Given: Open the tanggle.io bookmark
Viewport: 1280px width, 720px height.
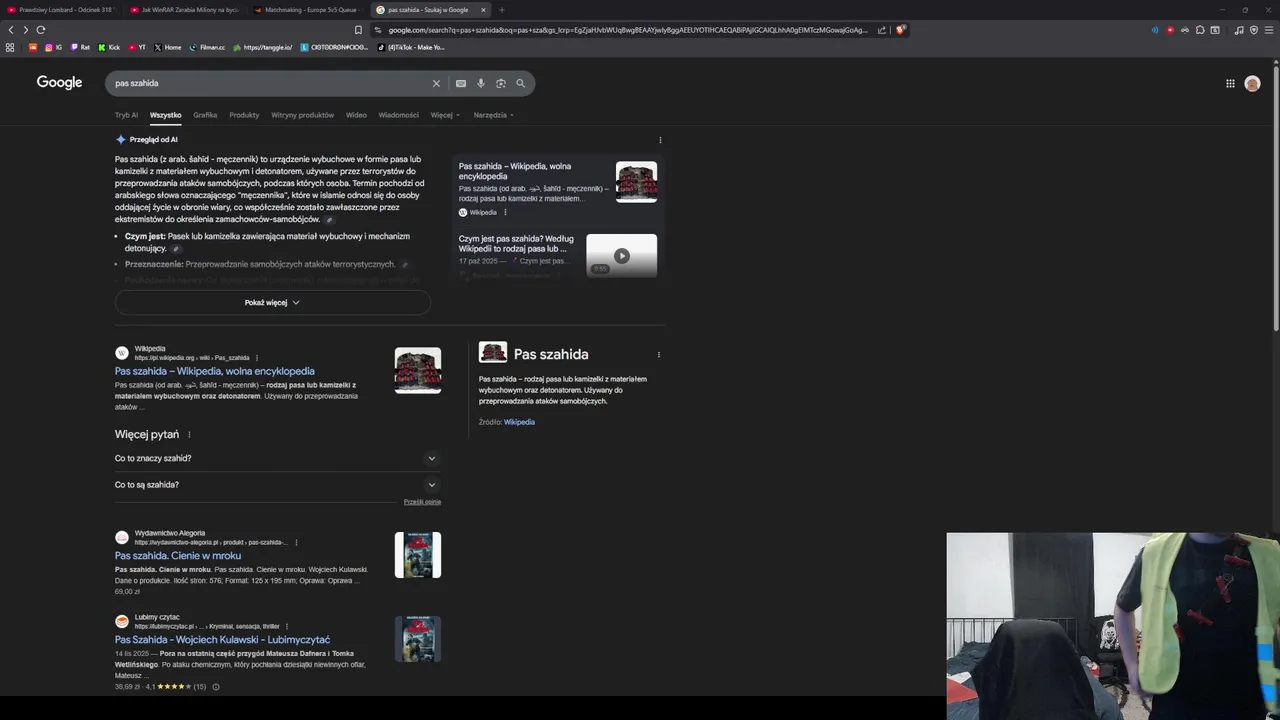Looking at the screenshot, I should tap(263, 47).
